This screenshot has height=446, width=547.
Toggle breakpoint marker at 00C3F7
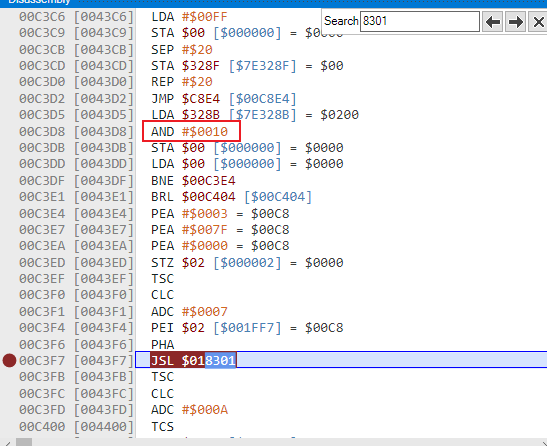coord(9,360)
